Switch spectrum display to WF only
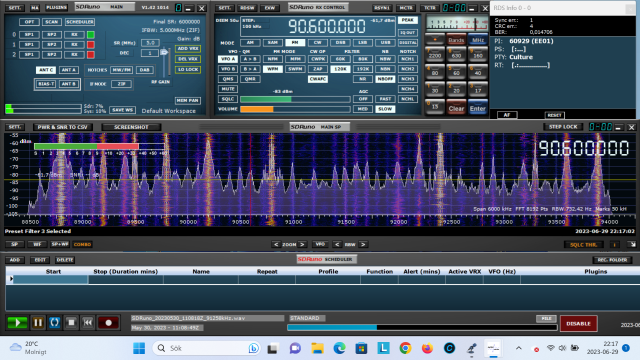The image size is (640, 360). click(x=37, y=244)
